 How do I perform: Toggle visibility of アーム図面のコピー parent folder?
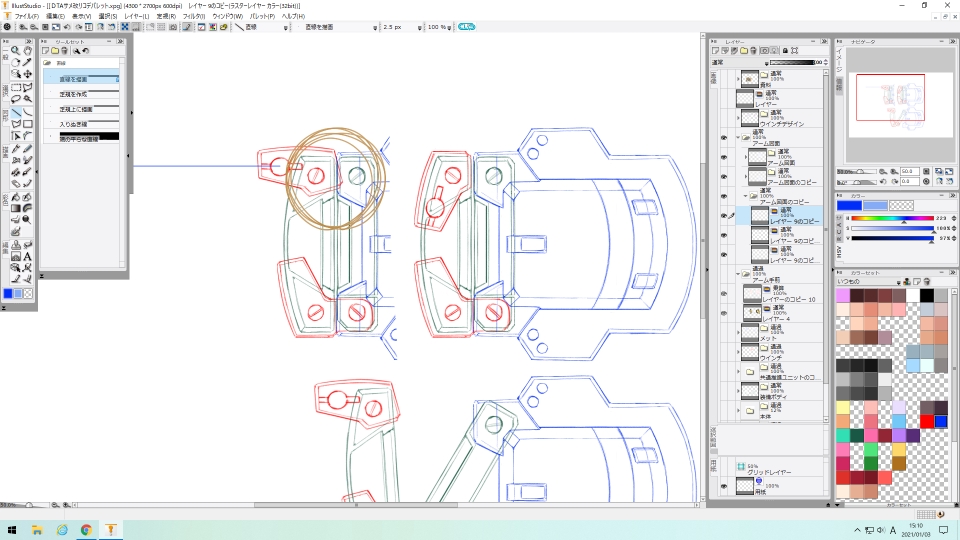click(724, 196)
